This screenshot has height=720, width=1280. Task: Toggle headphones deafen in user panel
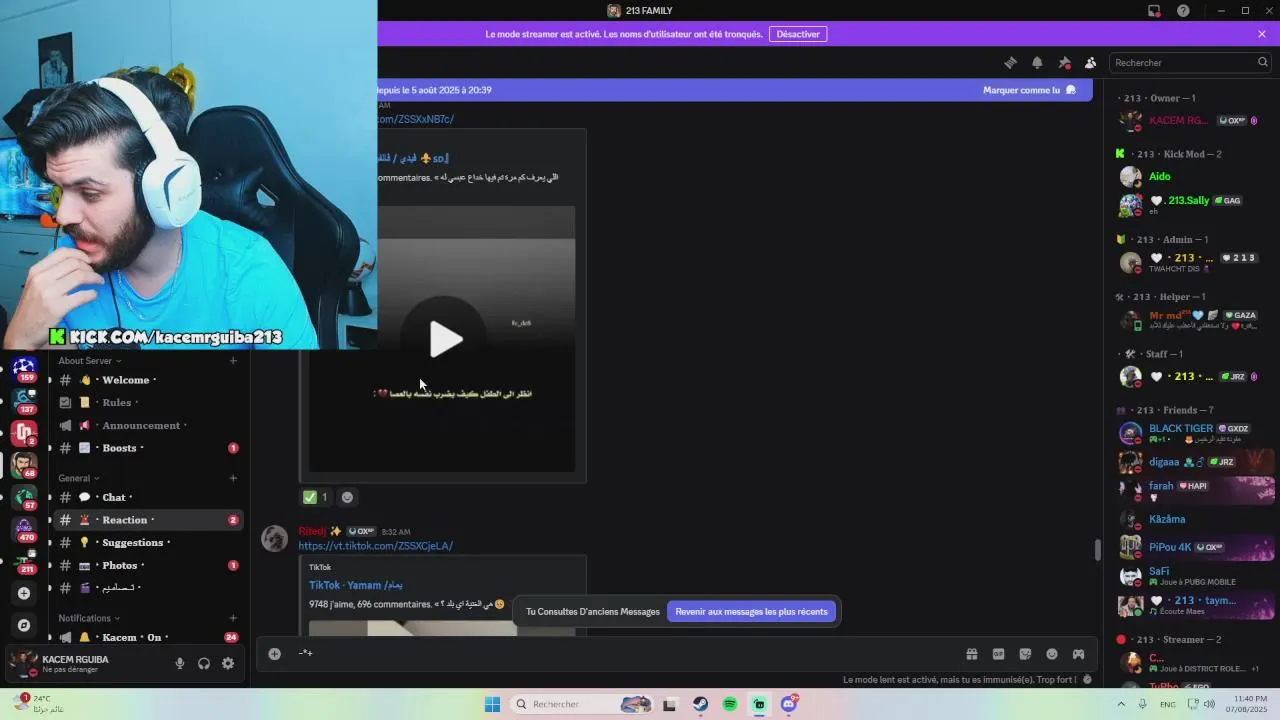[x=204, y=663]
